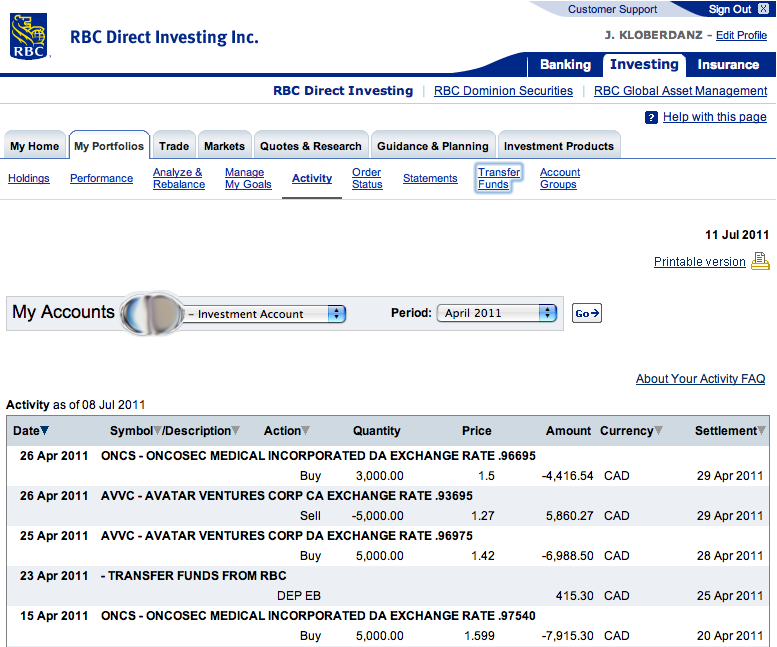Viewport: 777px width, 647px height.
Task: Open the Trade tab
Action: point(174,146)
